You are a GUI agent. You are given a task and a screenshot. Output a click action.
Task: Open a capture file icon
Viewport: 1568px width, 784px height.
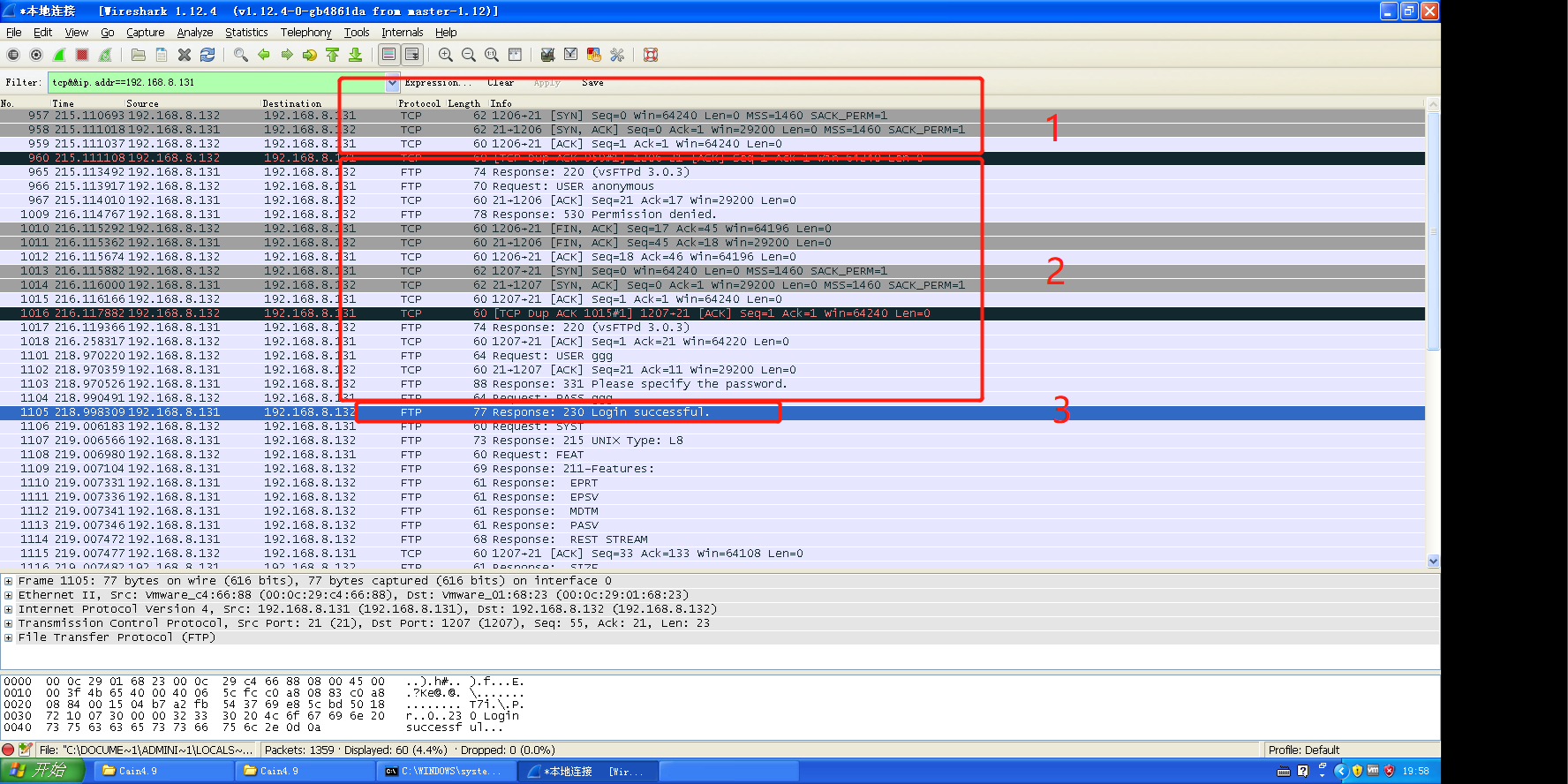[139, 55]
